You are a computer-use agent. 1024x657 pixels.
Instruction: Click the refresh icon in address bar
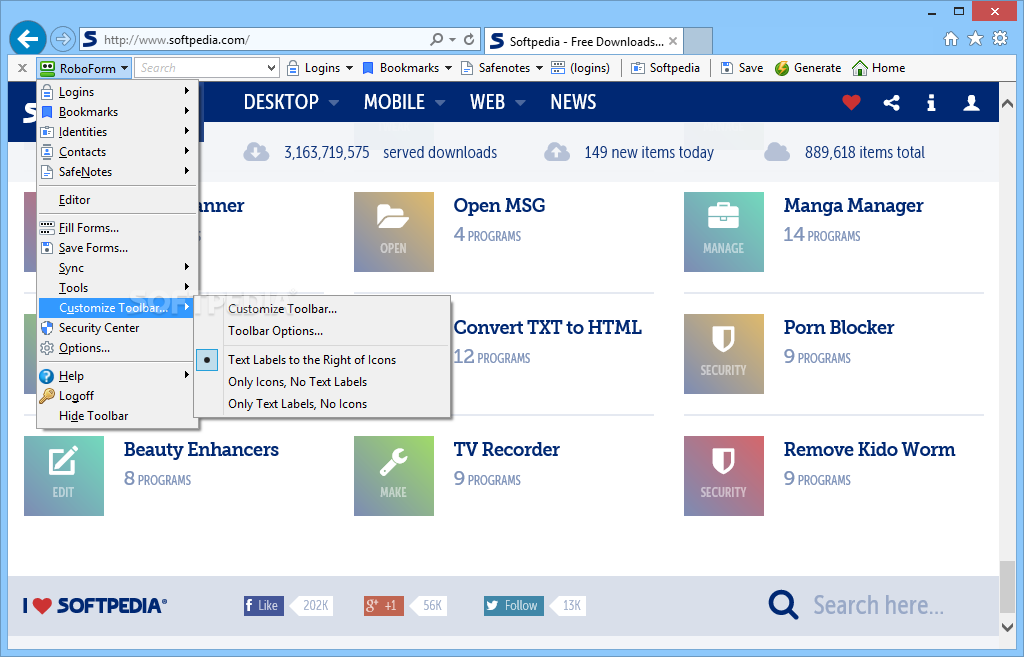coord(469,39)
